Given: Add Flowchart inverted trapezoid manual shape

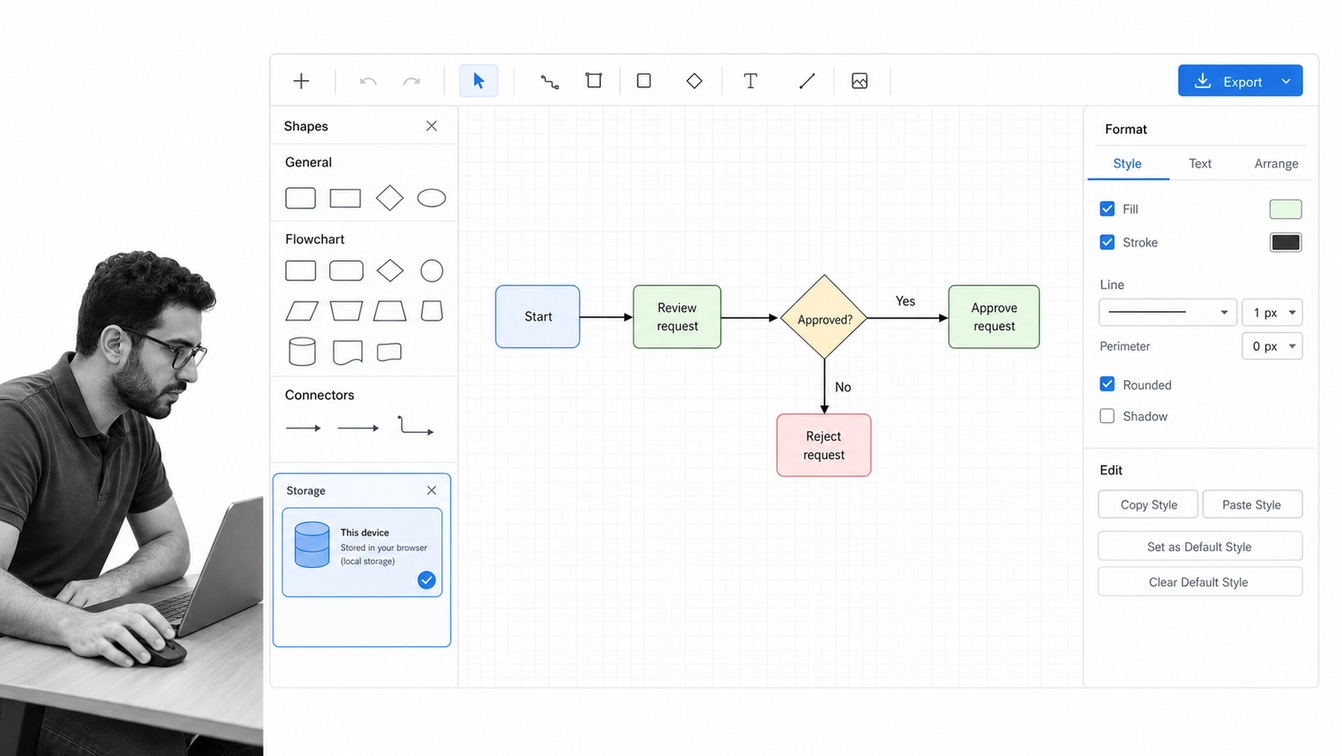Looking at the screenshot, I should pyautogui.click(x=347, y=311).
